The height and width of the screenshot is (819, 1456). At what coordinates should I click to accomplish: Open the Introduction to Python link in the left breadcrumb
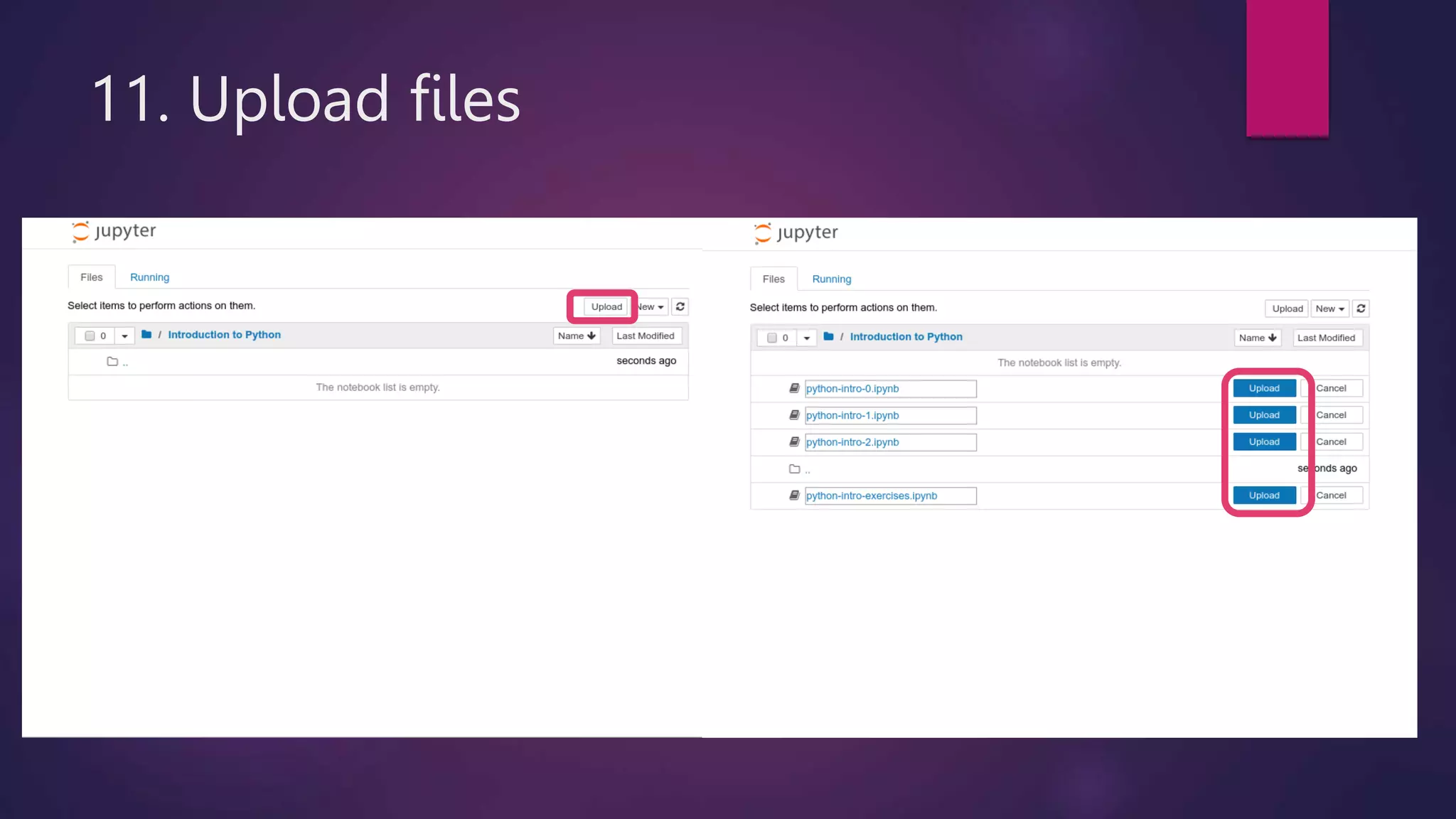224,334
